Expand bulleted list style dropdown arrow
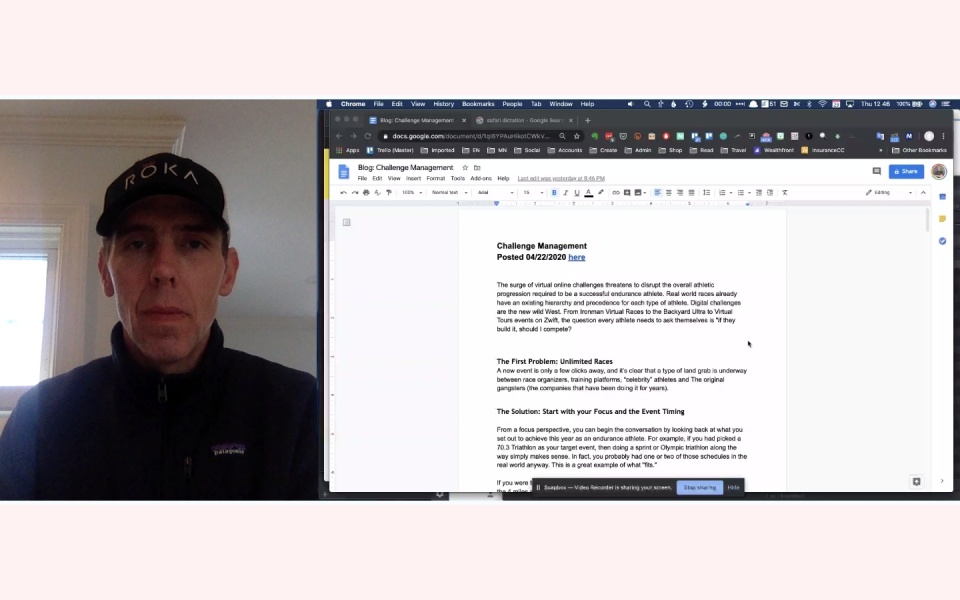 coord(749,193)
